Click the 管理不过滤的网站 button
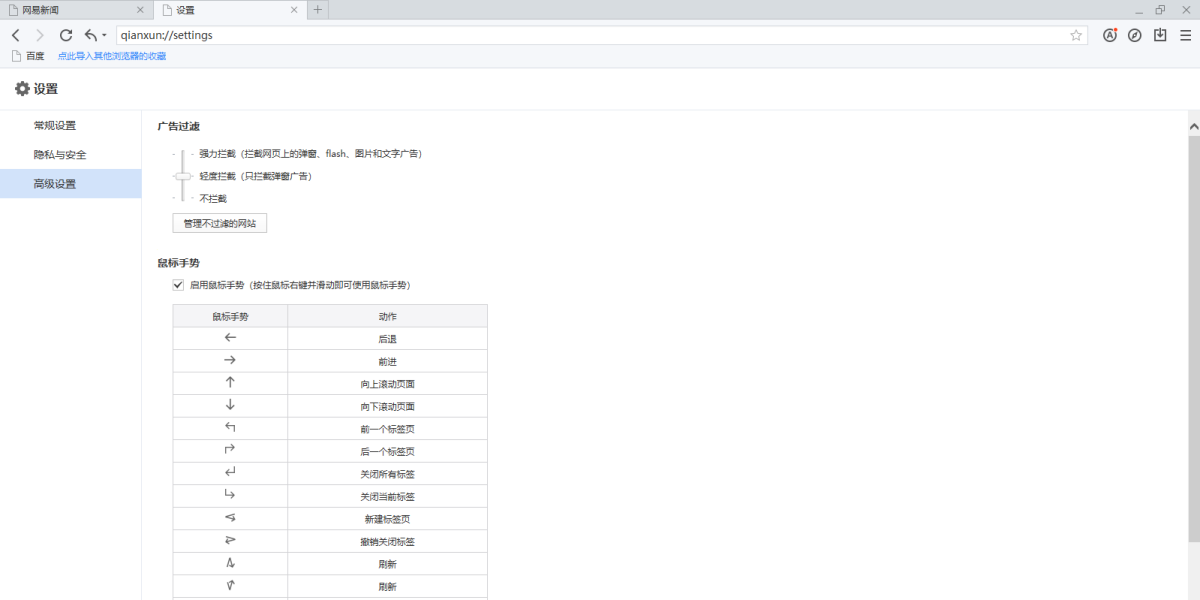 pyautogui.click(x=219, y=223)
